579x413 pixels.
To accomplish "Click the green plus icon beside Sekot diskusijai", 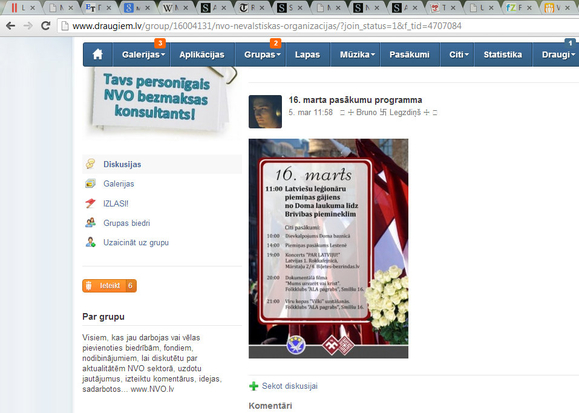I will point(254,386).
